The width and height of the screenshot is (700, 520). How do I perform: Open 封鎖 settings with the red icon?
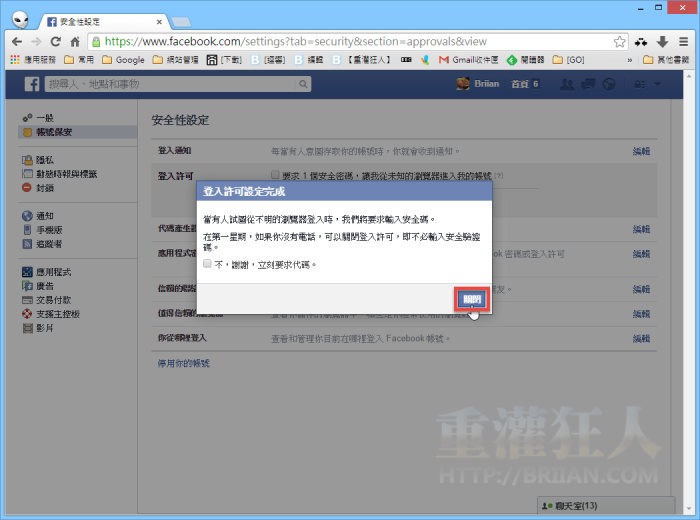(44, 187)
